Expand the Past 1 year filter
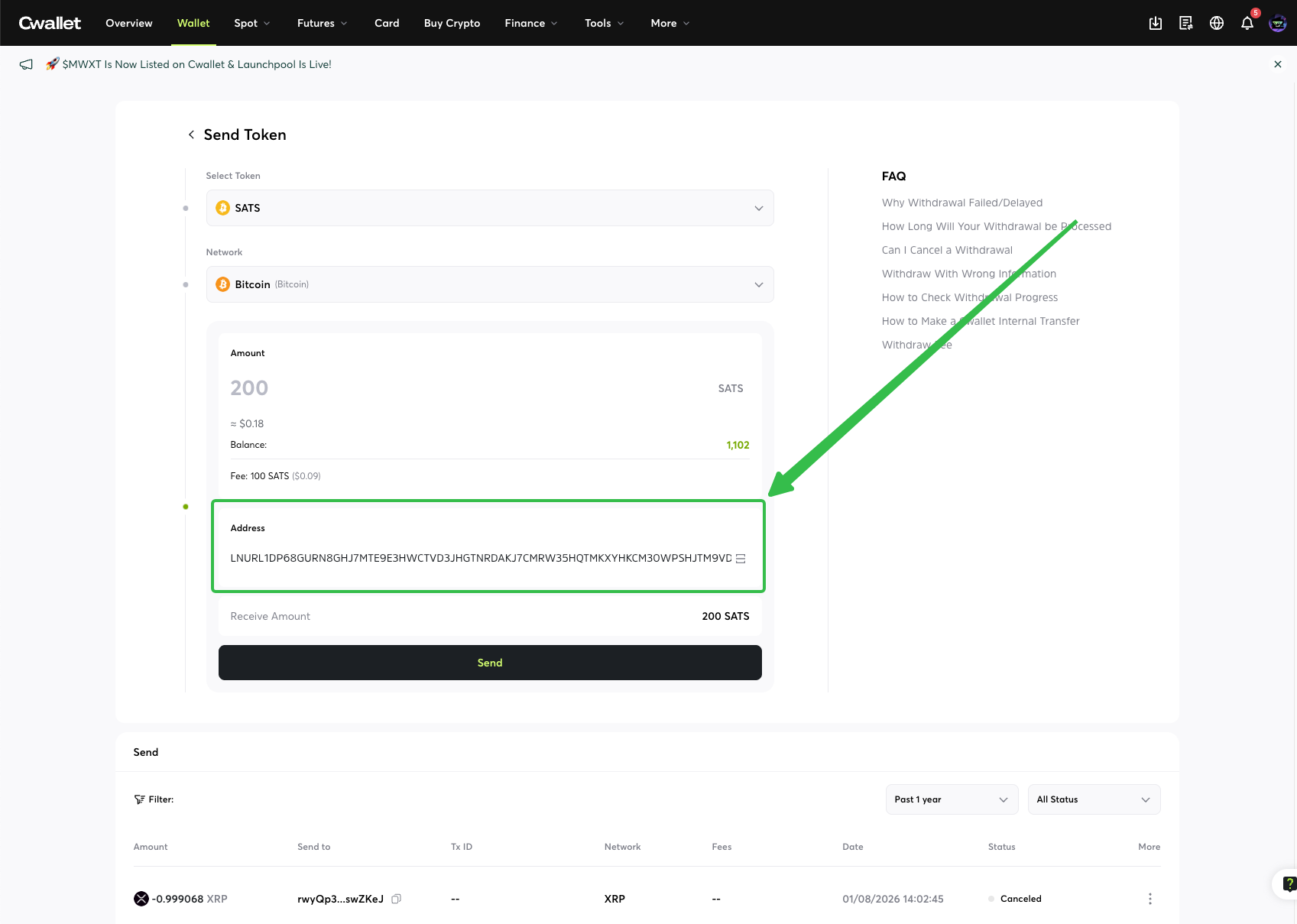Screen dimensions: 1297x924 (952, 799)
